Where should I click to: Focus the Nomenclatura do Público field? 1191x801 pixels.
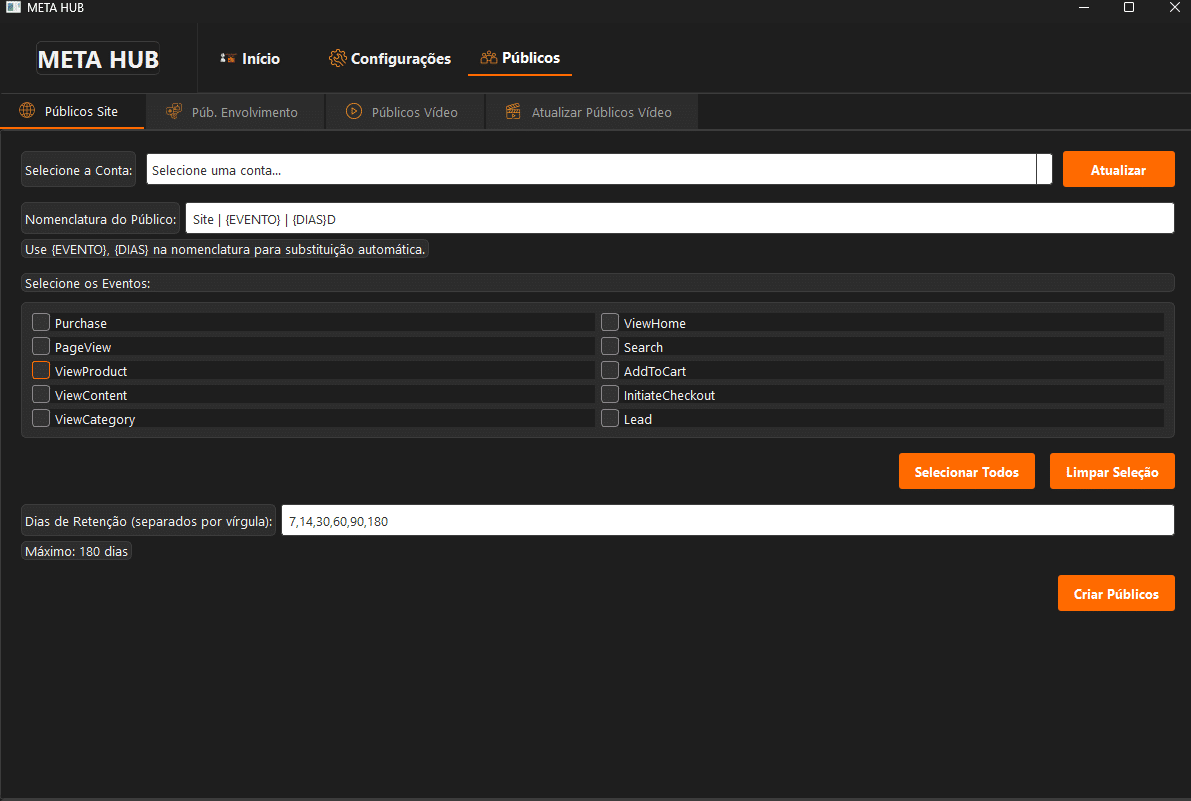(680, 219)
